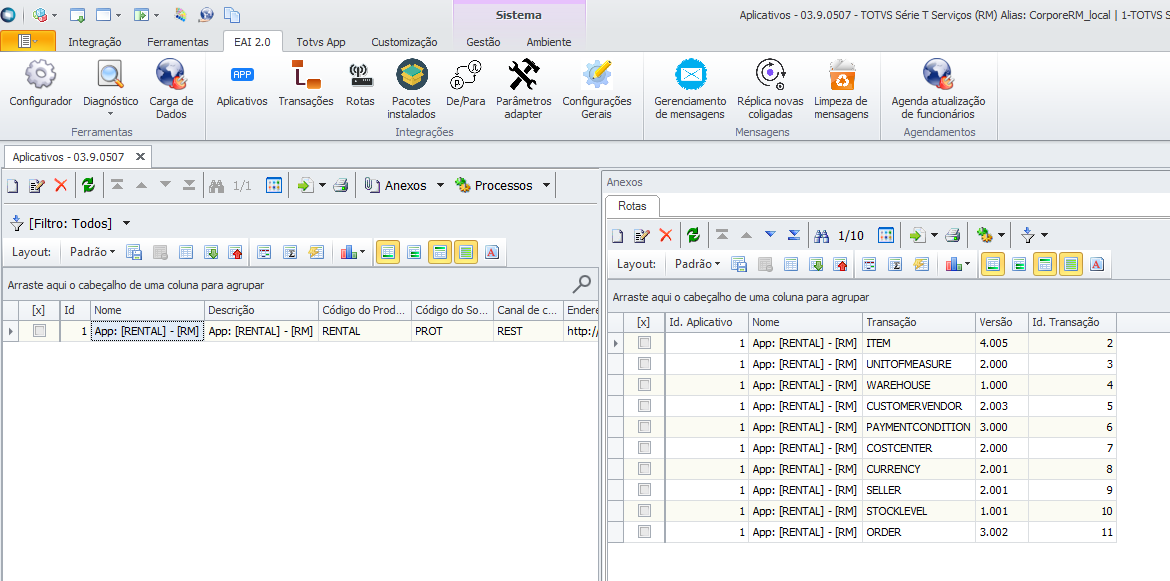This screenshot has height=581, width=1170.
Task: Switch to the Integração ribbon tab
Action: point(95,42)
